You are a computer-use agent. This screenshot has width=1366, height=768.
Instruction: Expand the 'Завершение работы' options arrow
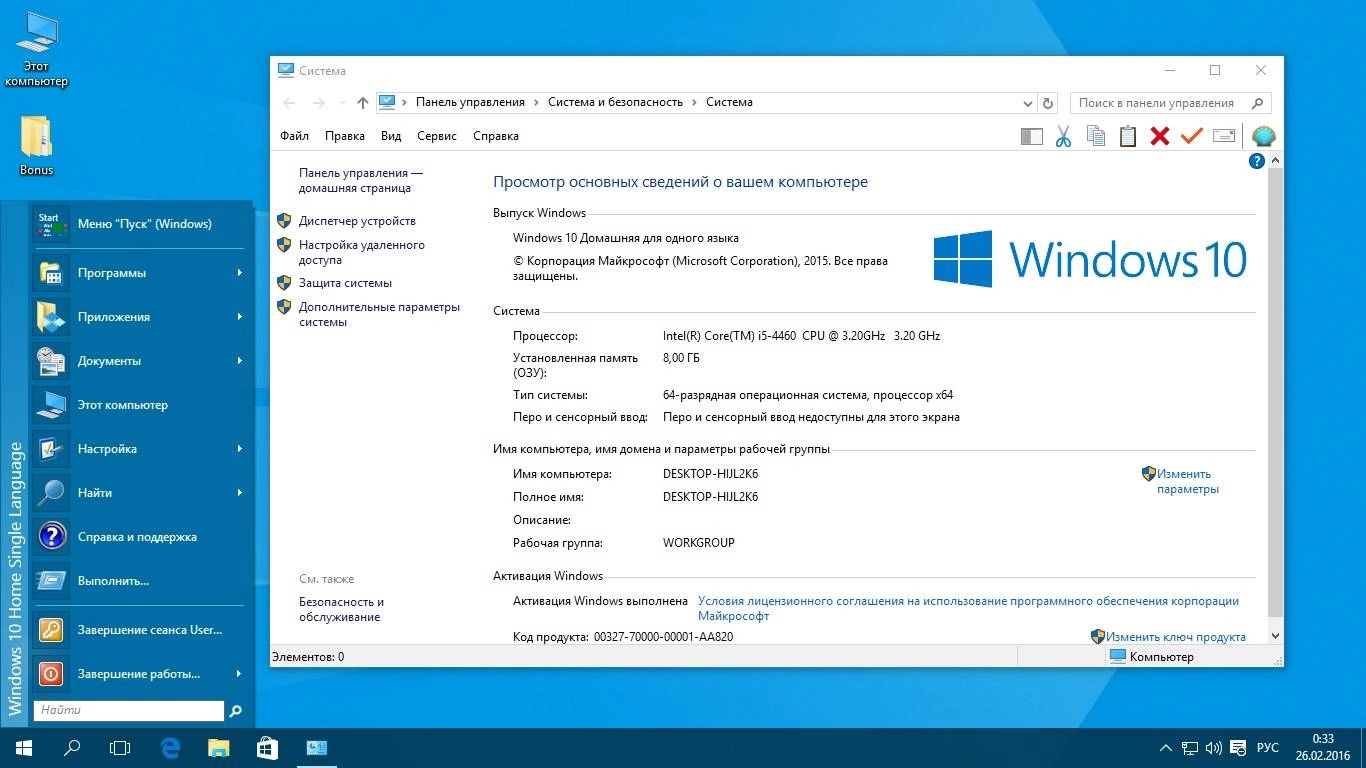pos(240,674)
